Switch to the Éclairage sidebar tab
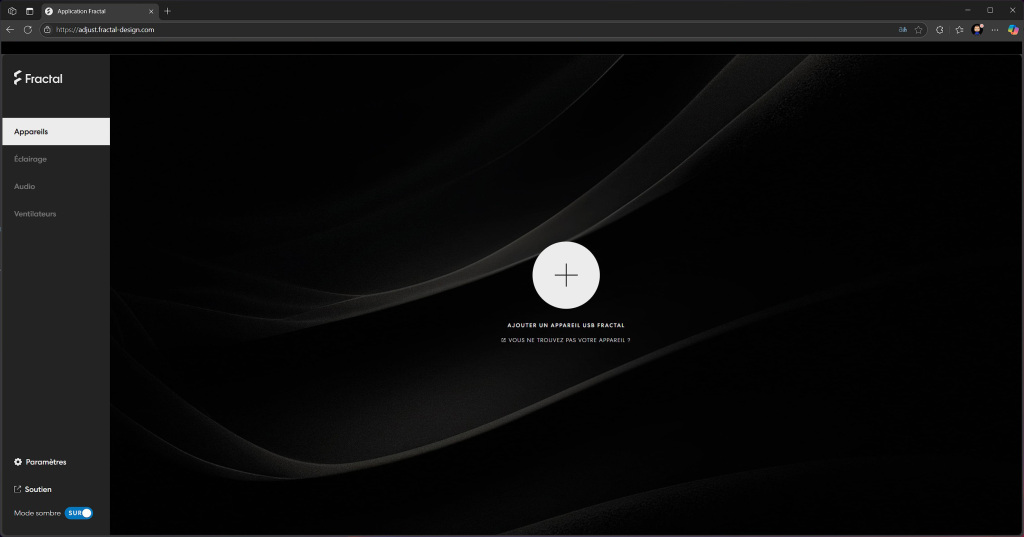This screenshot has width=1024, height=537. pos(30,159)
